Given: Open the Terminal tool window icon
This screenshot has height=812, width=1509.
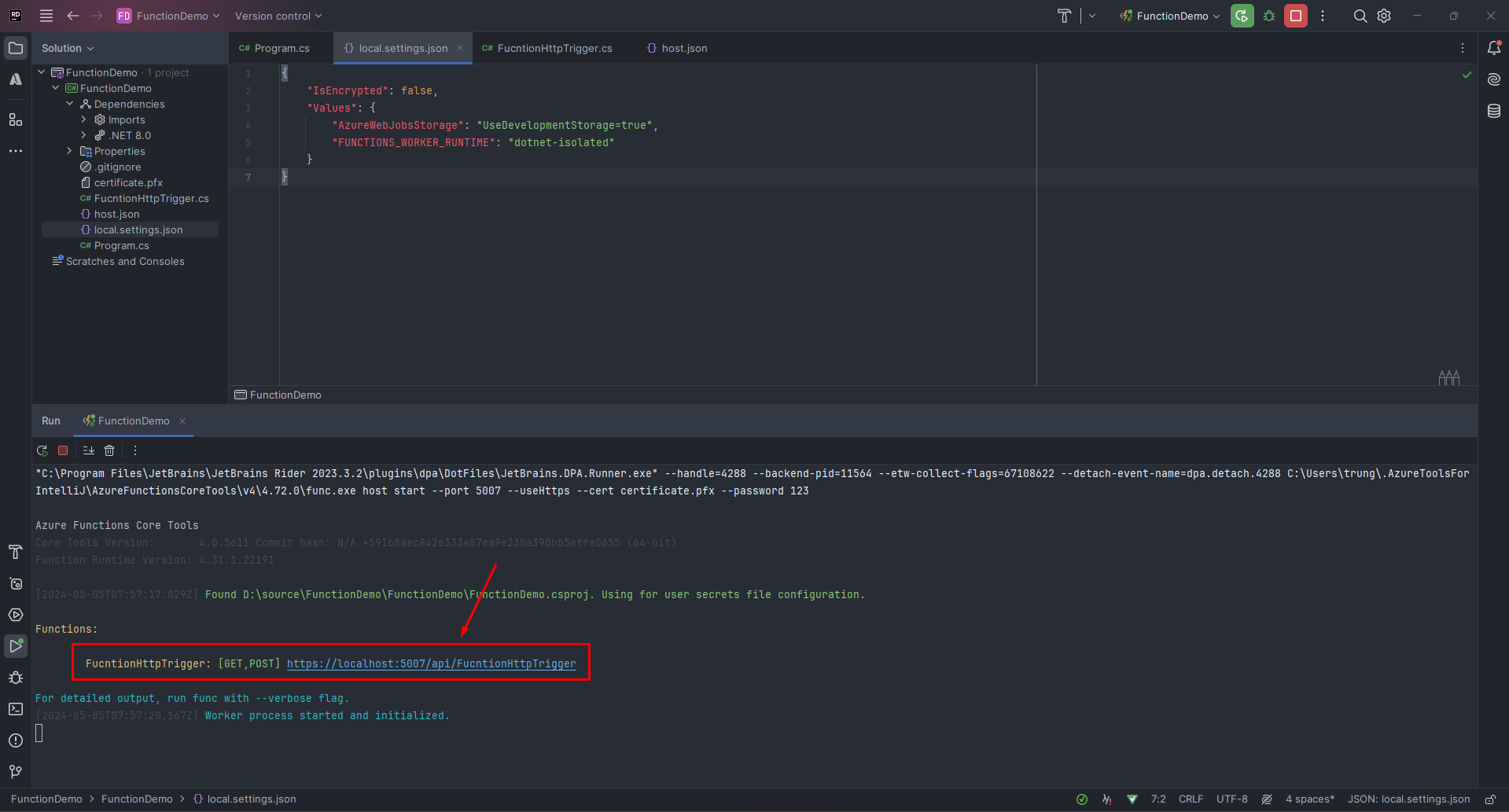Looking at the screenshot, I should pos(16,709).
